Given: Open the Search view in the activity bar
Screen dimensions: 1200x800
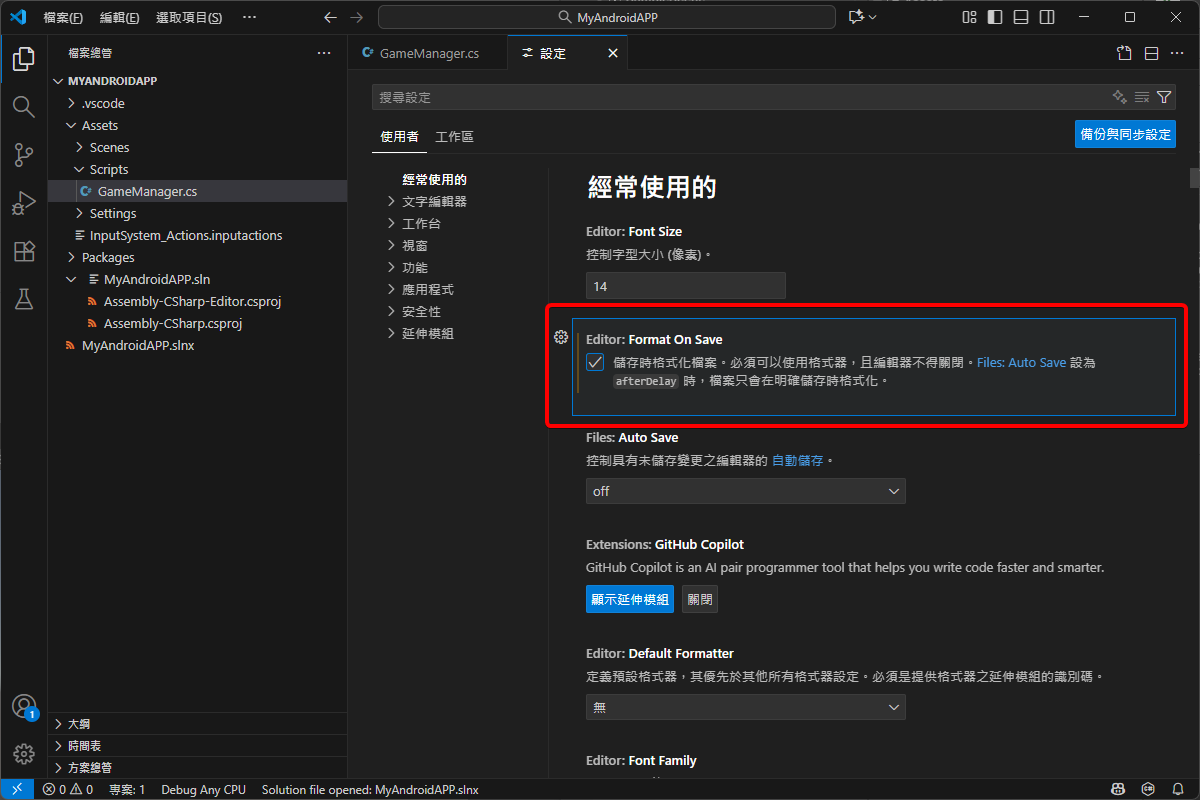Looking at the screenshot, I should (x=23, y=106).
